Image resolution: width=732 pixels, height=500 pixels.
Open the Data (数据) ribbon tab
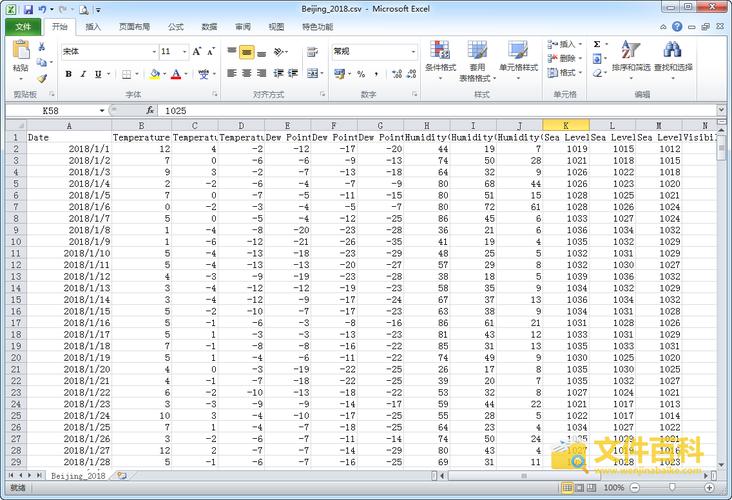click(209, 27)
